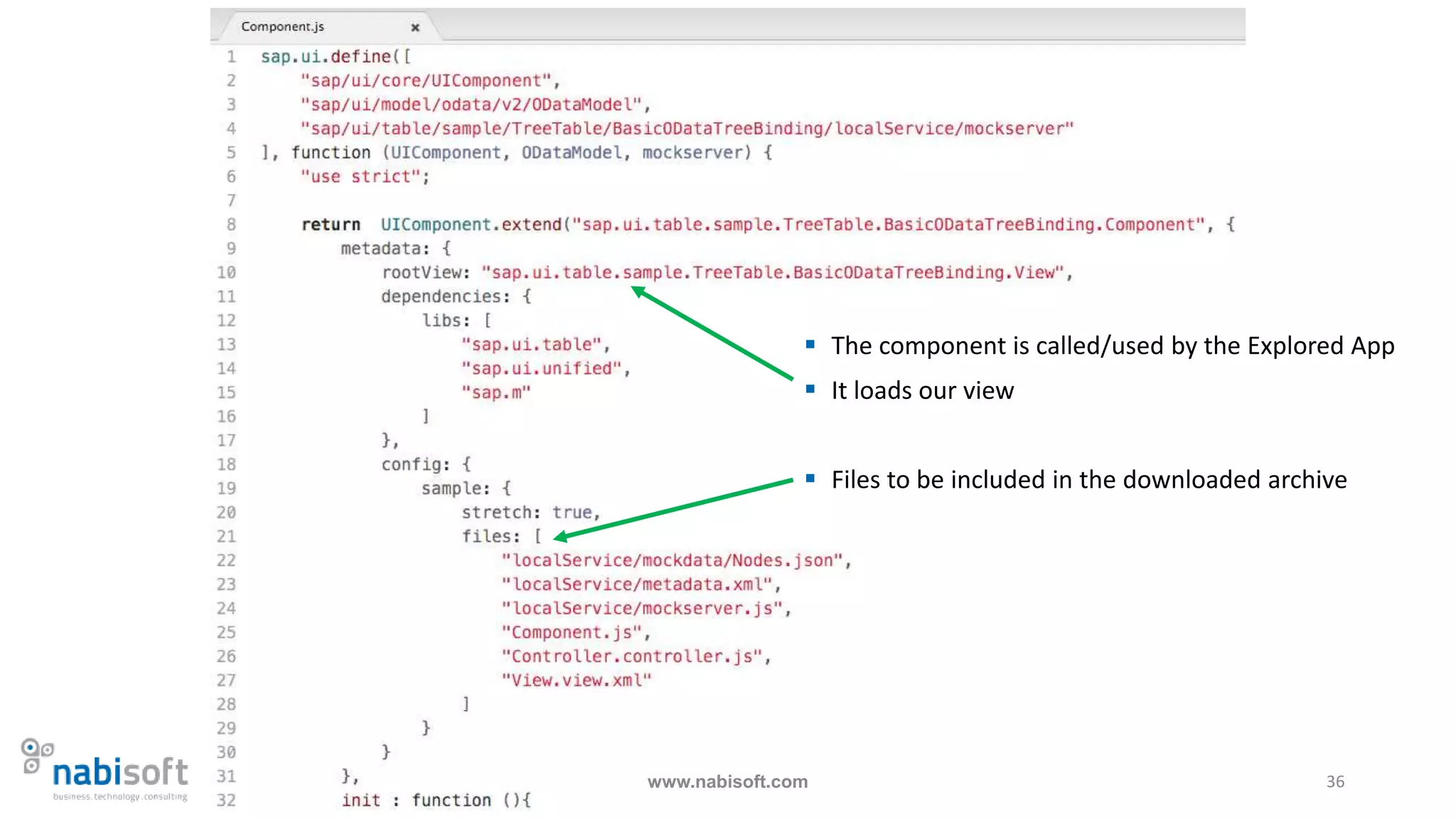Click the "use strict" statement
This screenshot has height=819, width=1456.
[x=365, y=177]
